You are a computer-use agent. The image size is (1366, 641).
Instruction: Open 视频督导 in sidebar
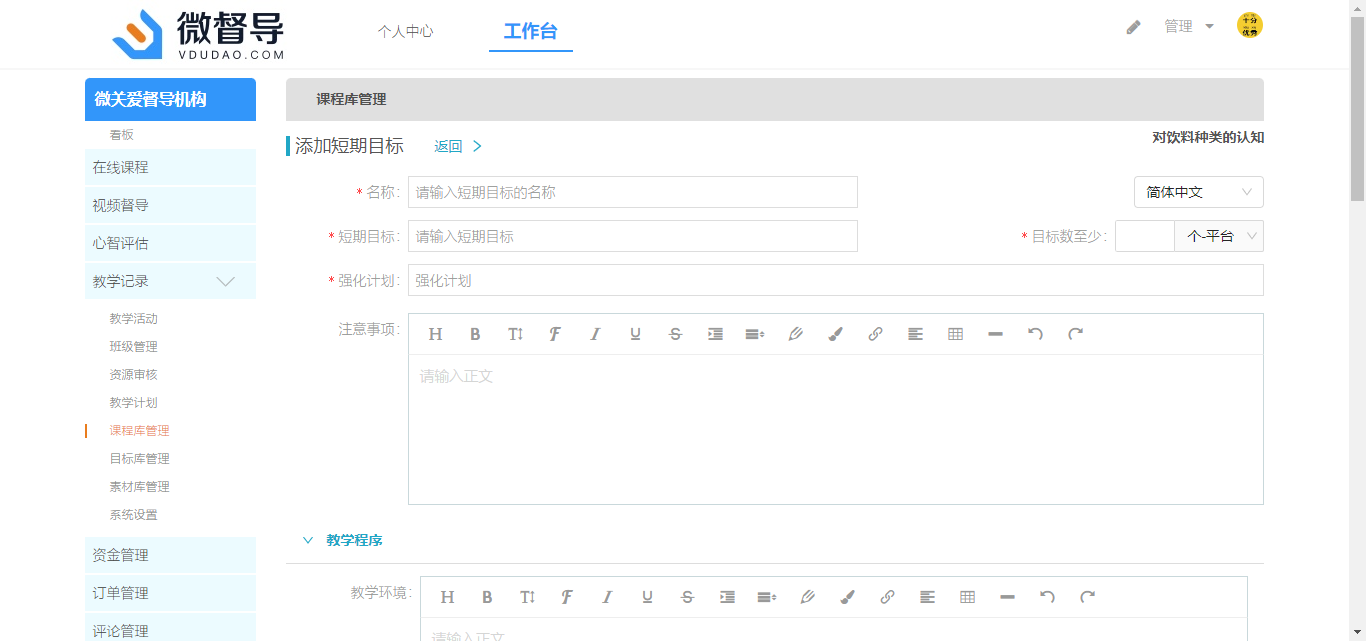(x=170, y=205)
